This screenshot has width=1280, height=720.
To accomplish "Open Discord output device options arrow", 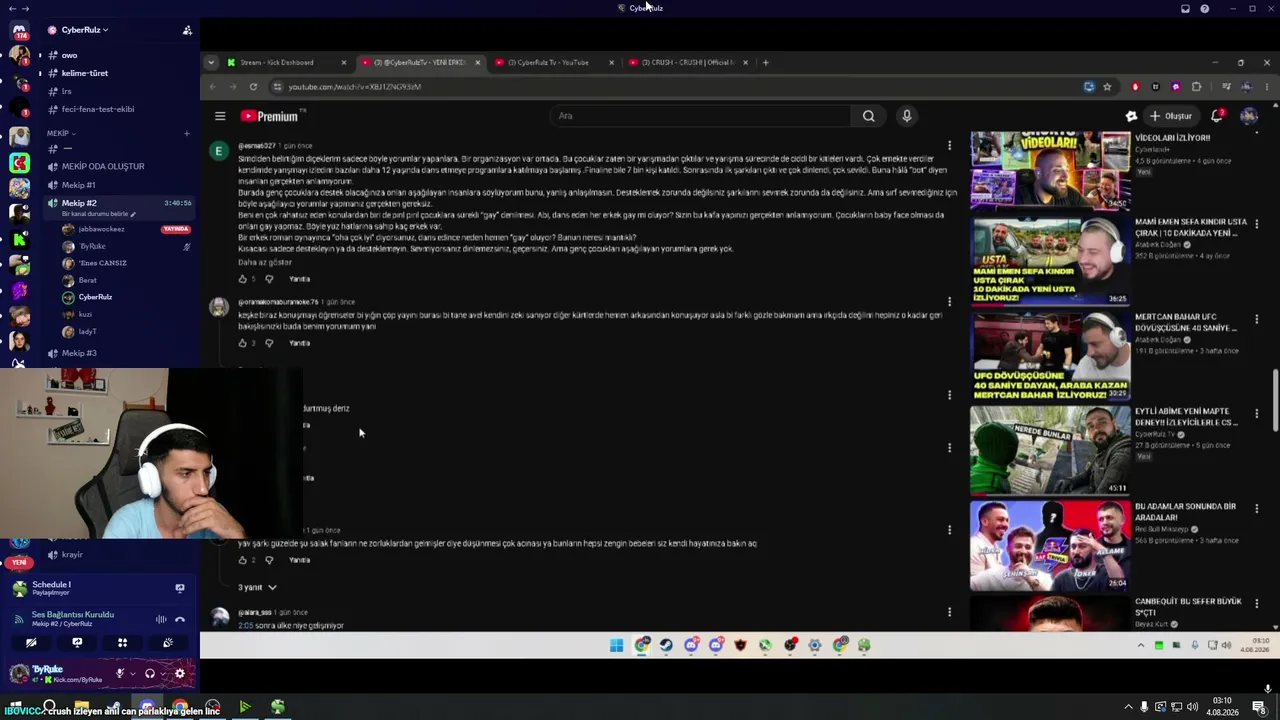I will pos(163,674).
